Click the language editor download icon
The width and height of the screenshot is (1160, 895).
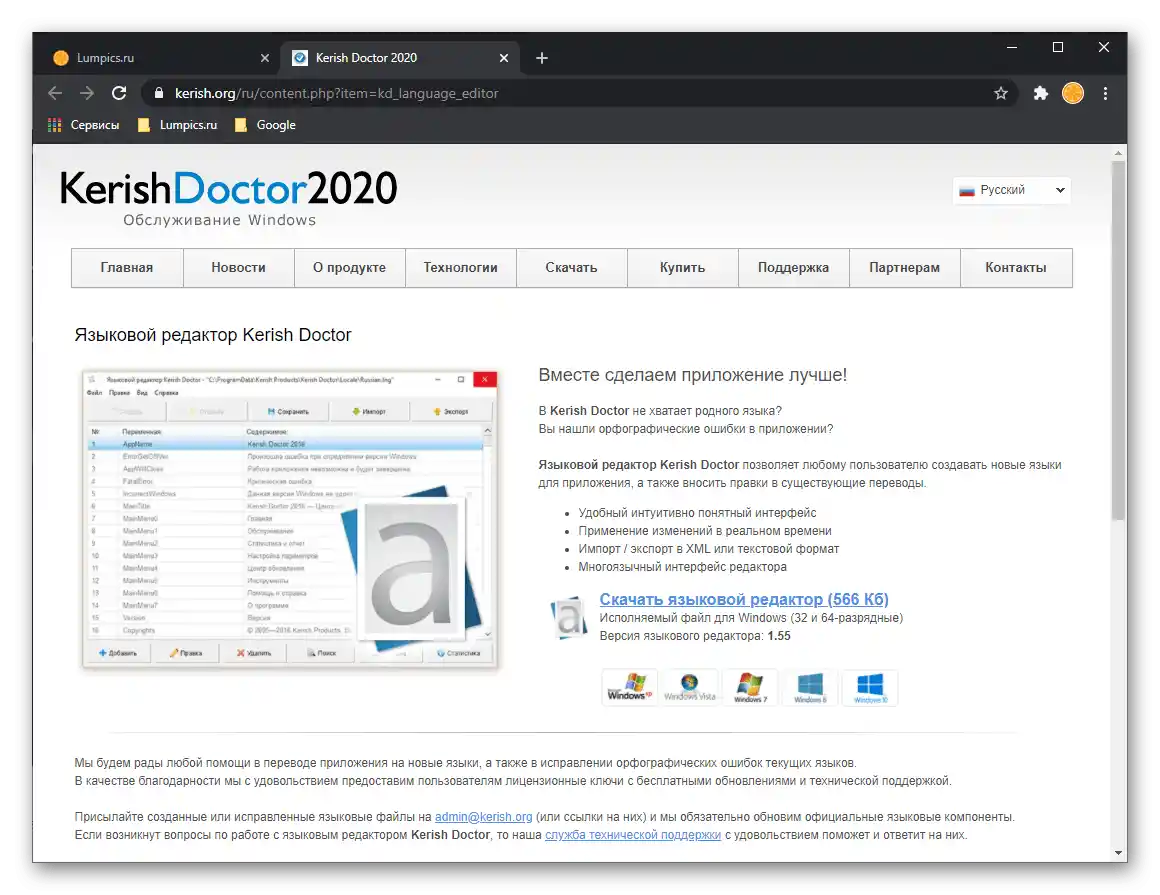pos(568,618)
